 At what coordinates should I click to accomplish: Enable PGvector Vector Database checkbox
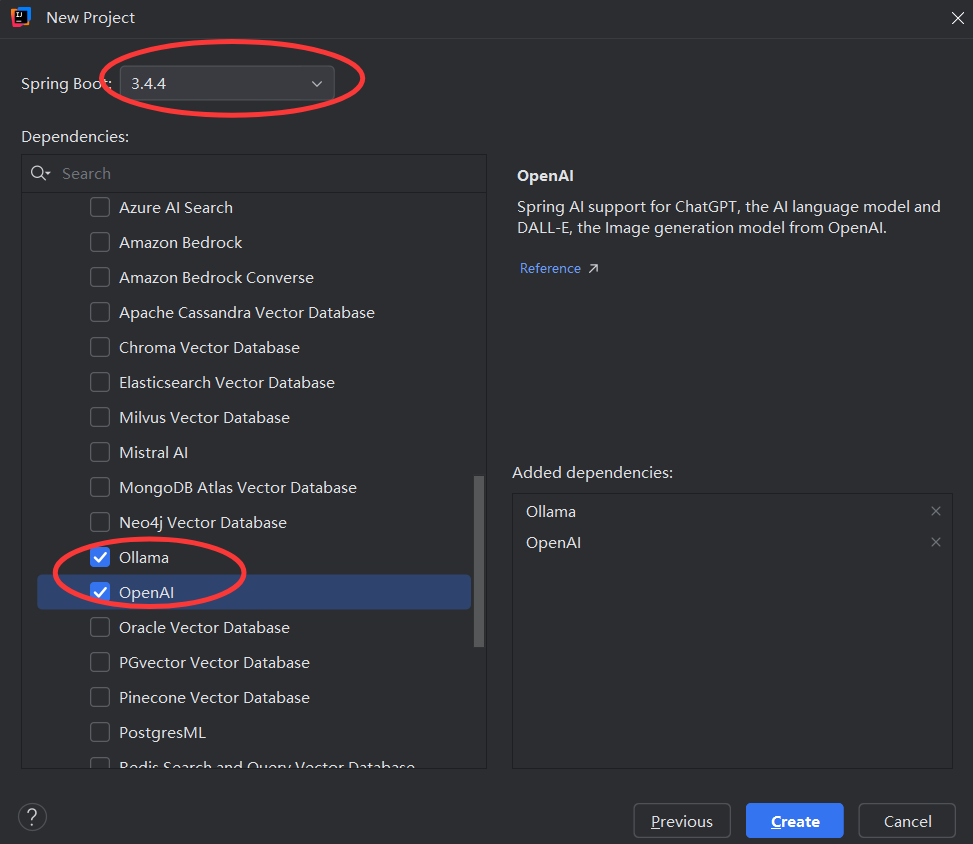(x=100, y=663)
